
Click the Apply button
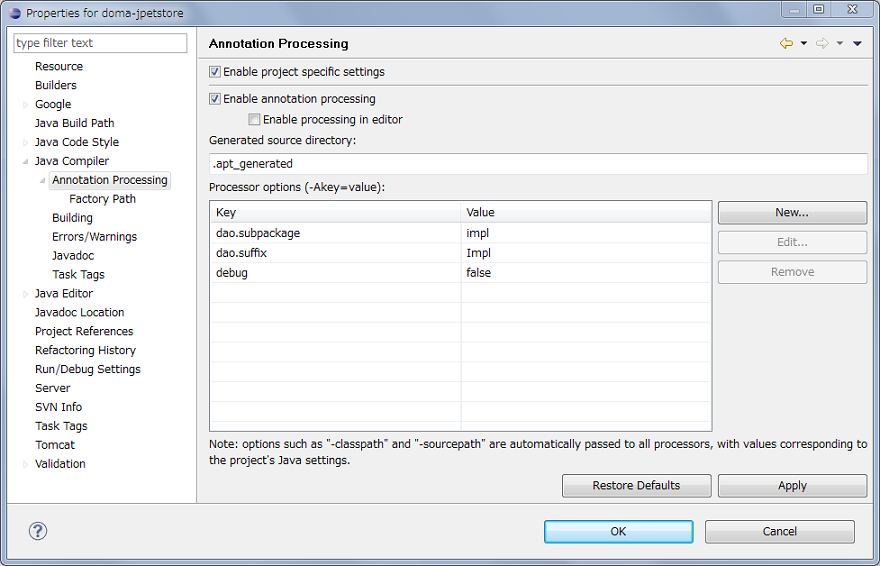click(792, 486)
